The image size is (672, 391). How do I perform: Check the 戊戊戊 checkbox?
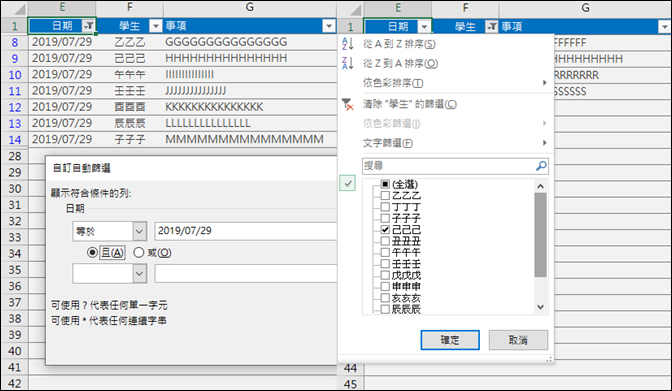385,275
